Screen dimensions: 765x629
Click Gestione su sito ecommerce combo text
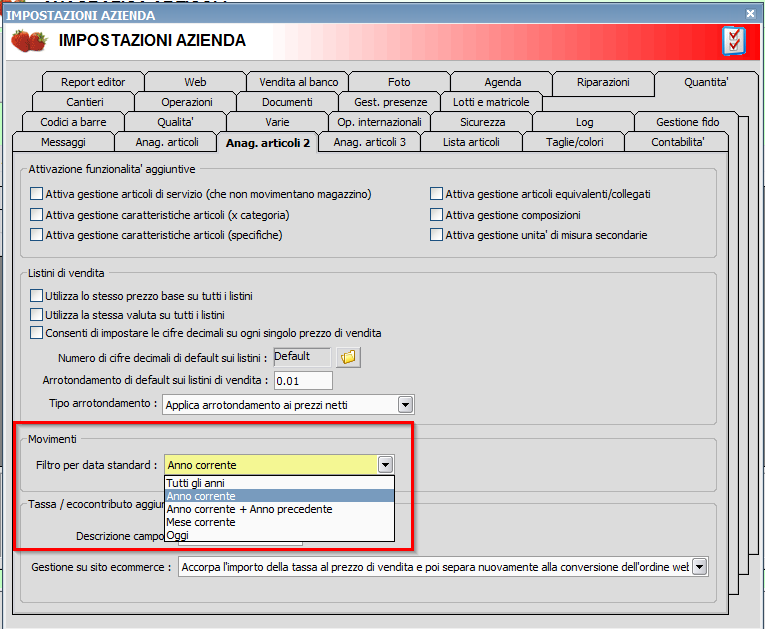[x=435, y=567]
